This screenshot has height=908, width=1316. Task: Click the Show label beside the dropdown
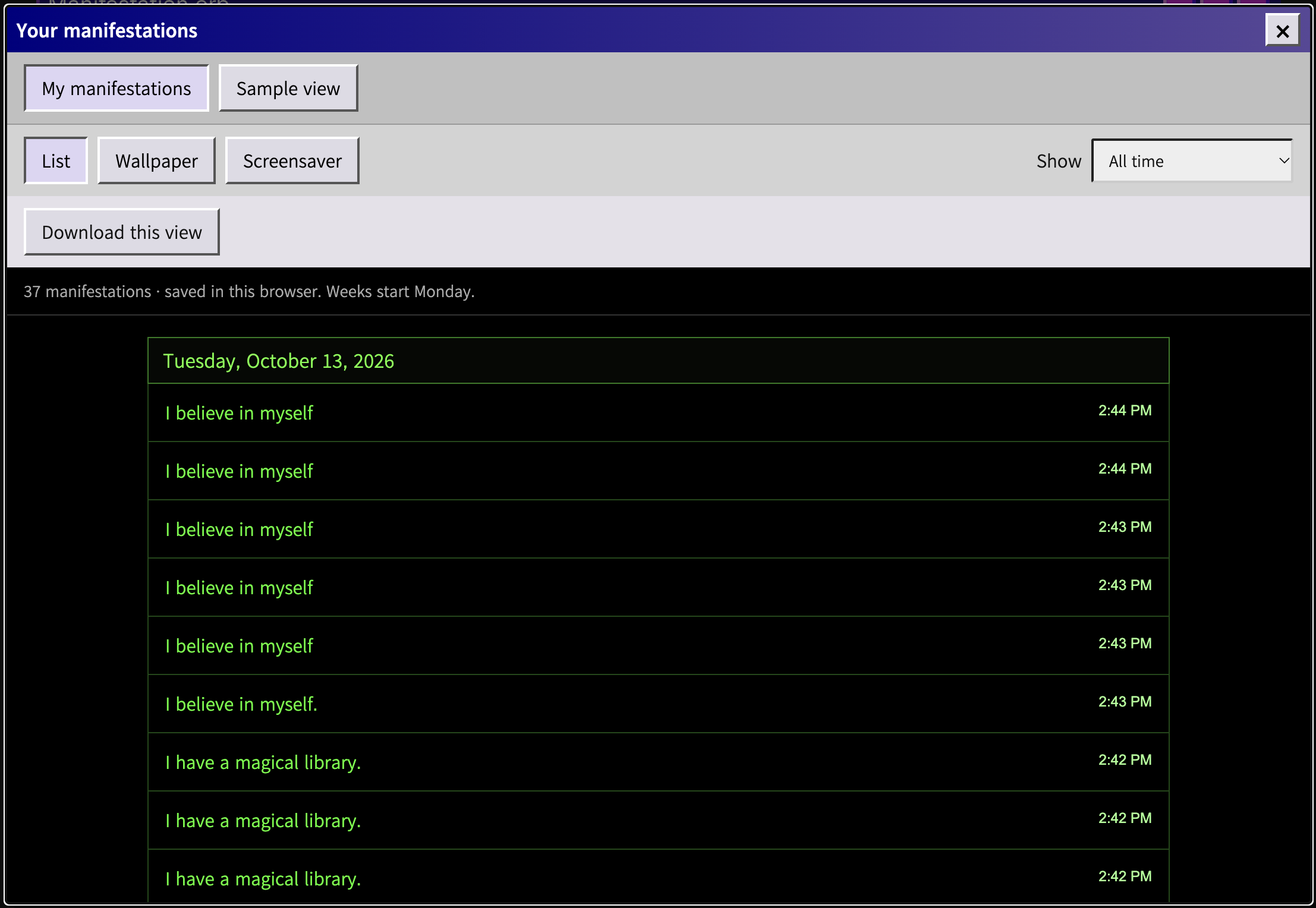[1059, 161]
